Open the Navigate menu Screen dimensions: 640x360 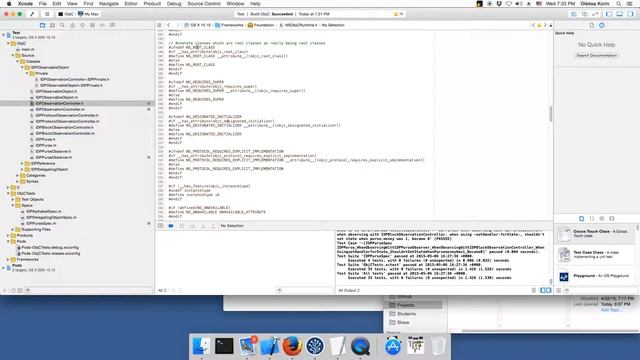109,4
